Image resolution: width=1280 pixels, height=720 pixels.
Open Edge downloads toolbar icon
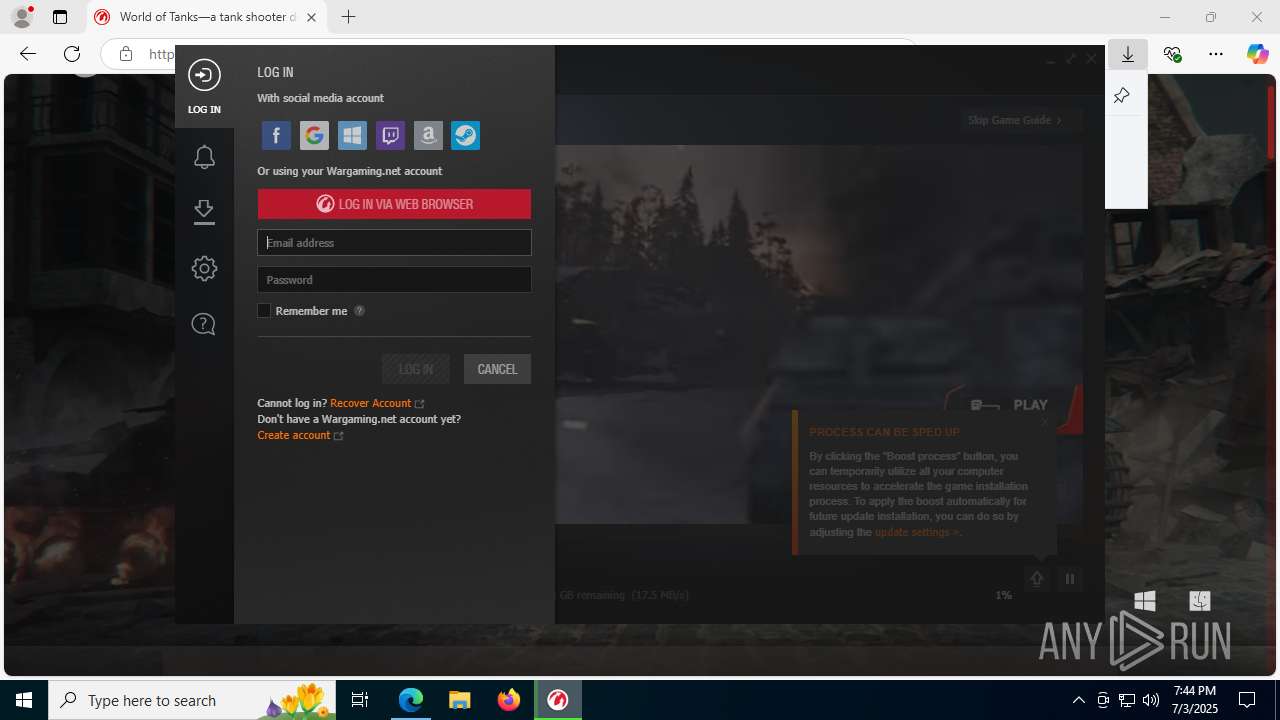point(1128,54)
